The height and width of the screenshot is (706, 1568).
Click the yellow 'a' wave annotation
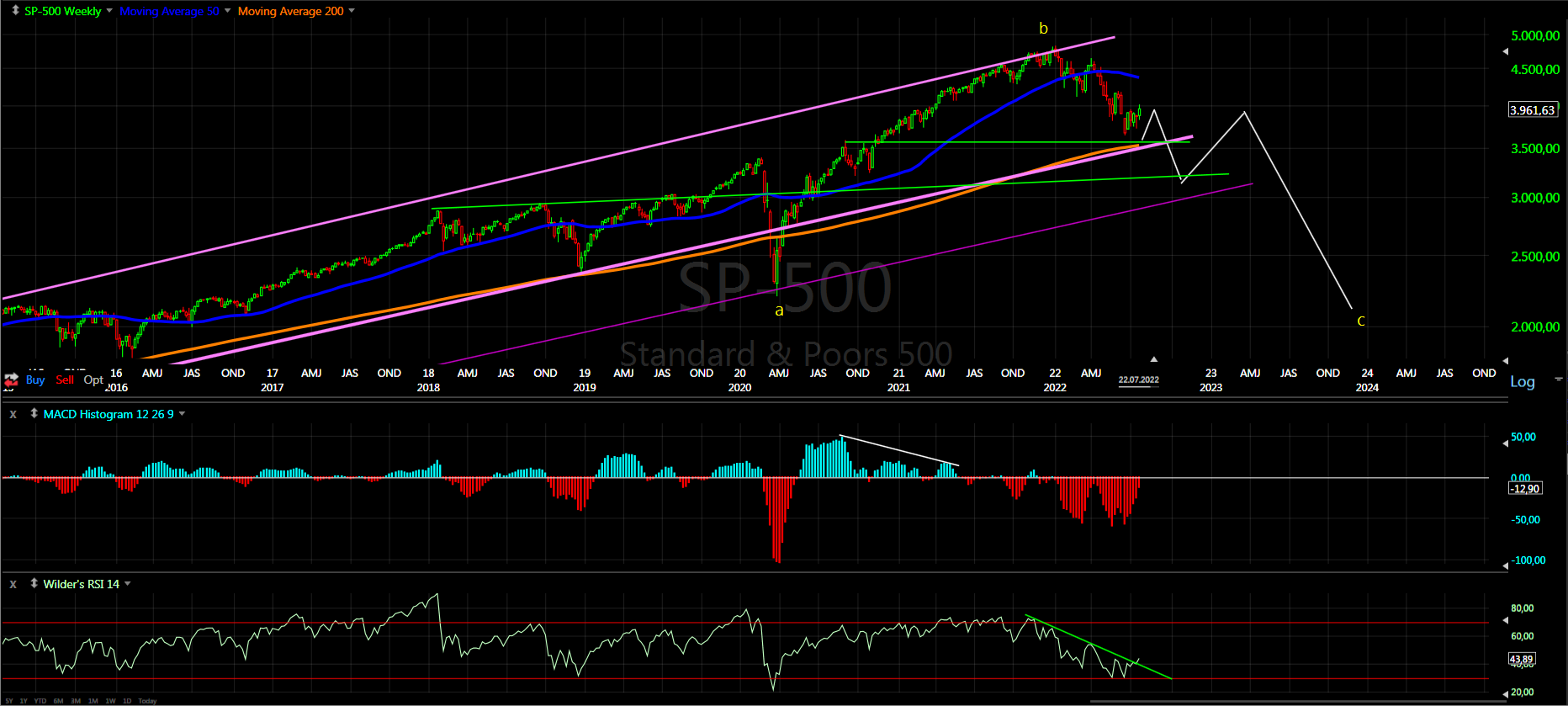click(779, 311)
